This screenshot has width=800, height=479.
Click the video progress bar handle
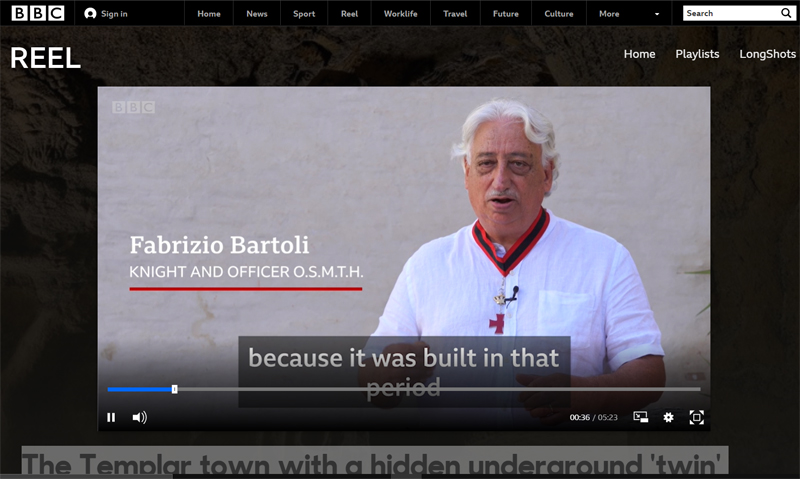174,389
